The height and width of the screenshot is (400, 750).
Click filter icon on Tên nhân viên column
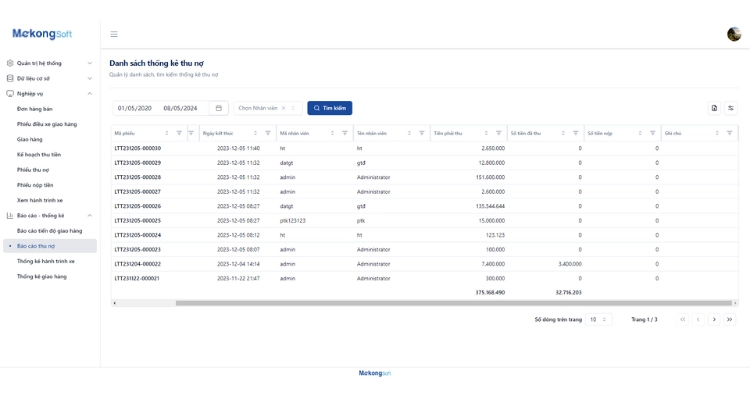422,133
